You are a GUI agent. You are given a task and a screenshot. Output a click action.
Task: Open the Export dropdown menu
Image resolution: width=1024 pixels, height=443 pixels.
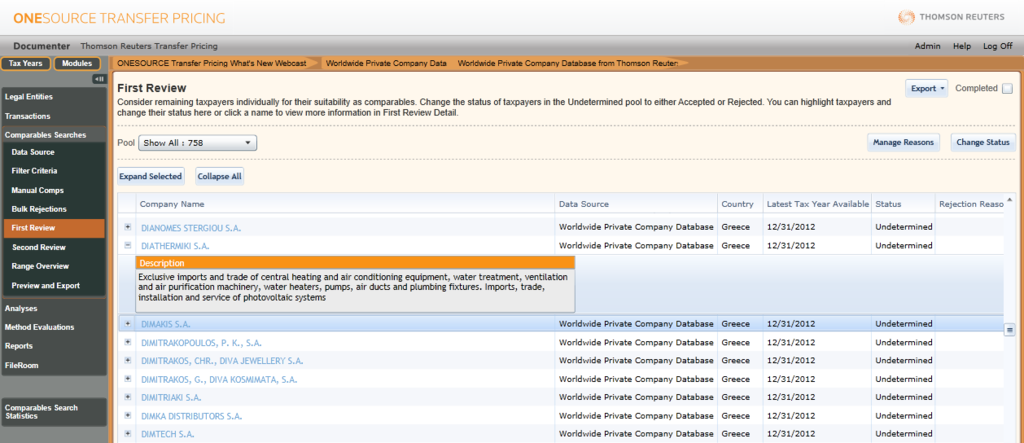(926, 88)
